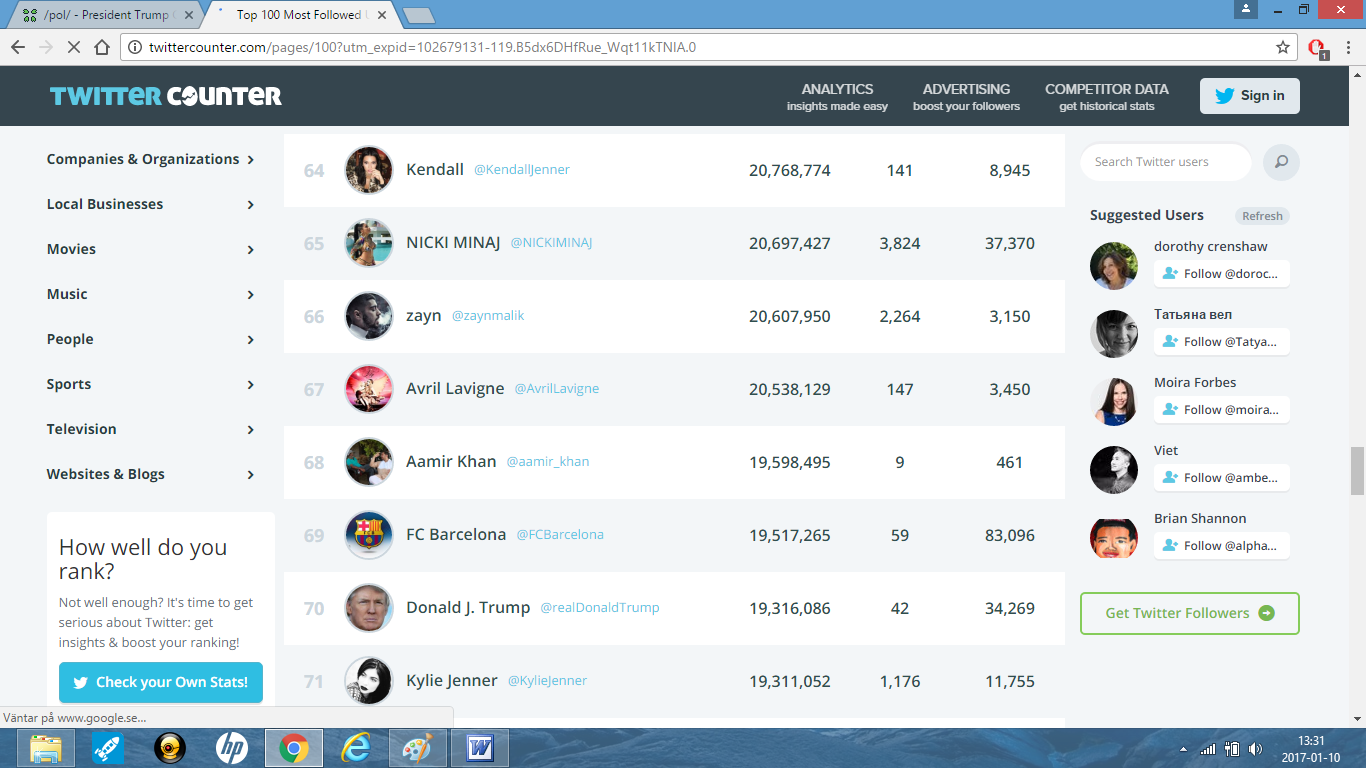Follow @moira... suggested user
This screenshot has height=768, width=1366.
click(1221, 410)
